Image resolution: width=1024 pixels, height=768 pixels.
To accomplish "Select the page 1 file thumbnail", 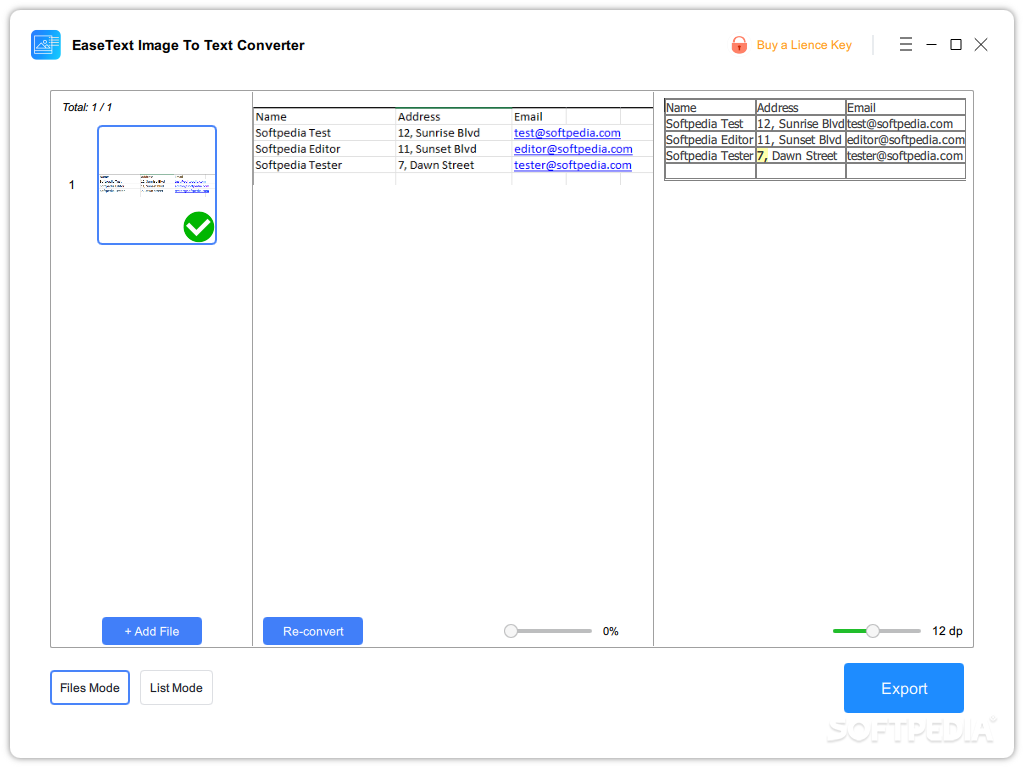I will point(157,185).
